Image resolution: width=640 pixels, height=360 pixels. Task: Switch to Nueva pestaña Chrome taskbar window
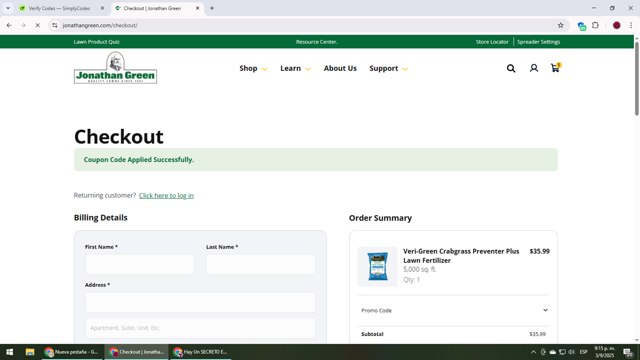coord(72,352)
